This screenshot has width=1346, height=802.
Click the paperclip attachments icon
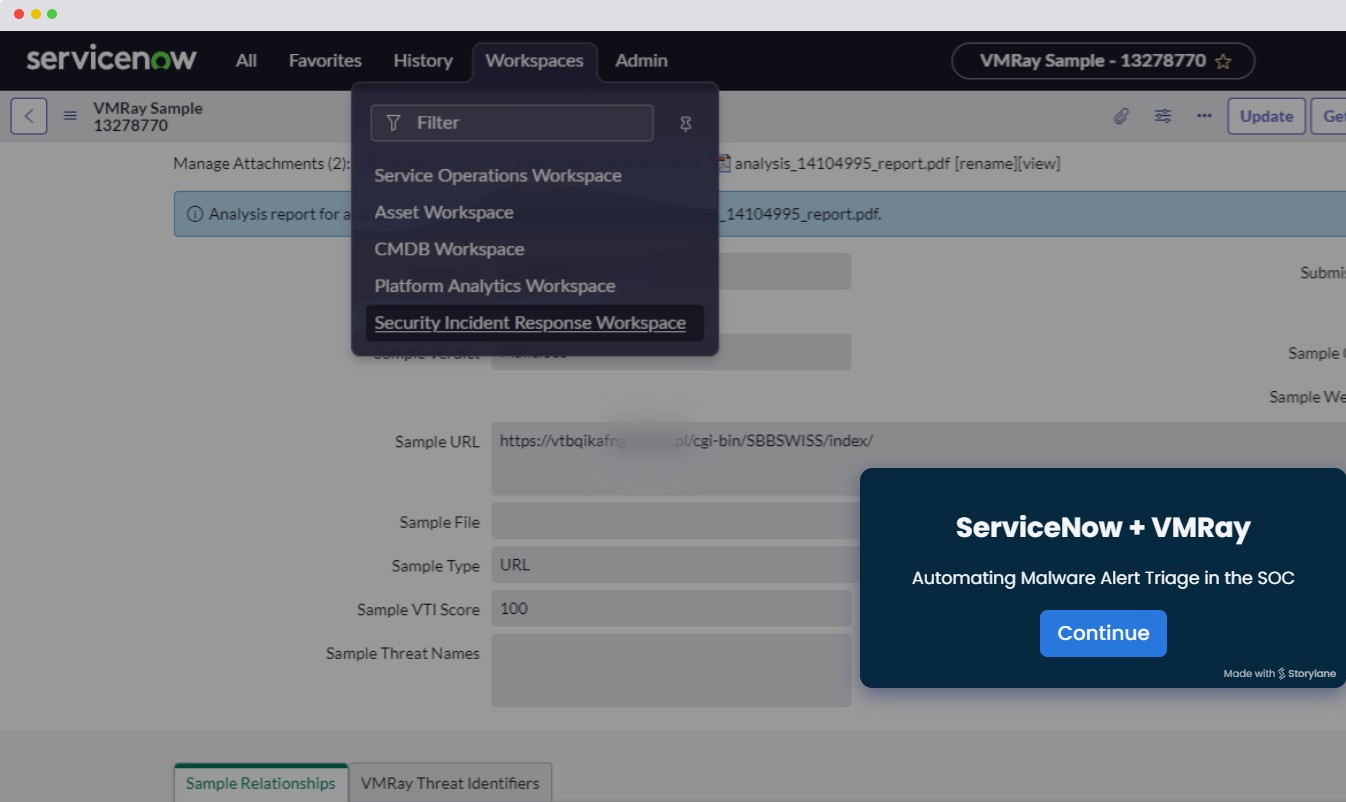[1121, 116]
